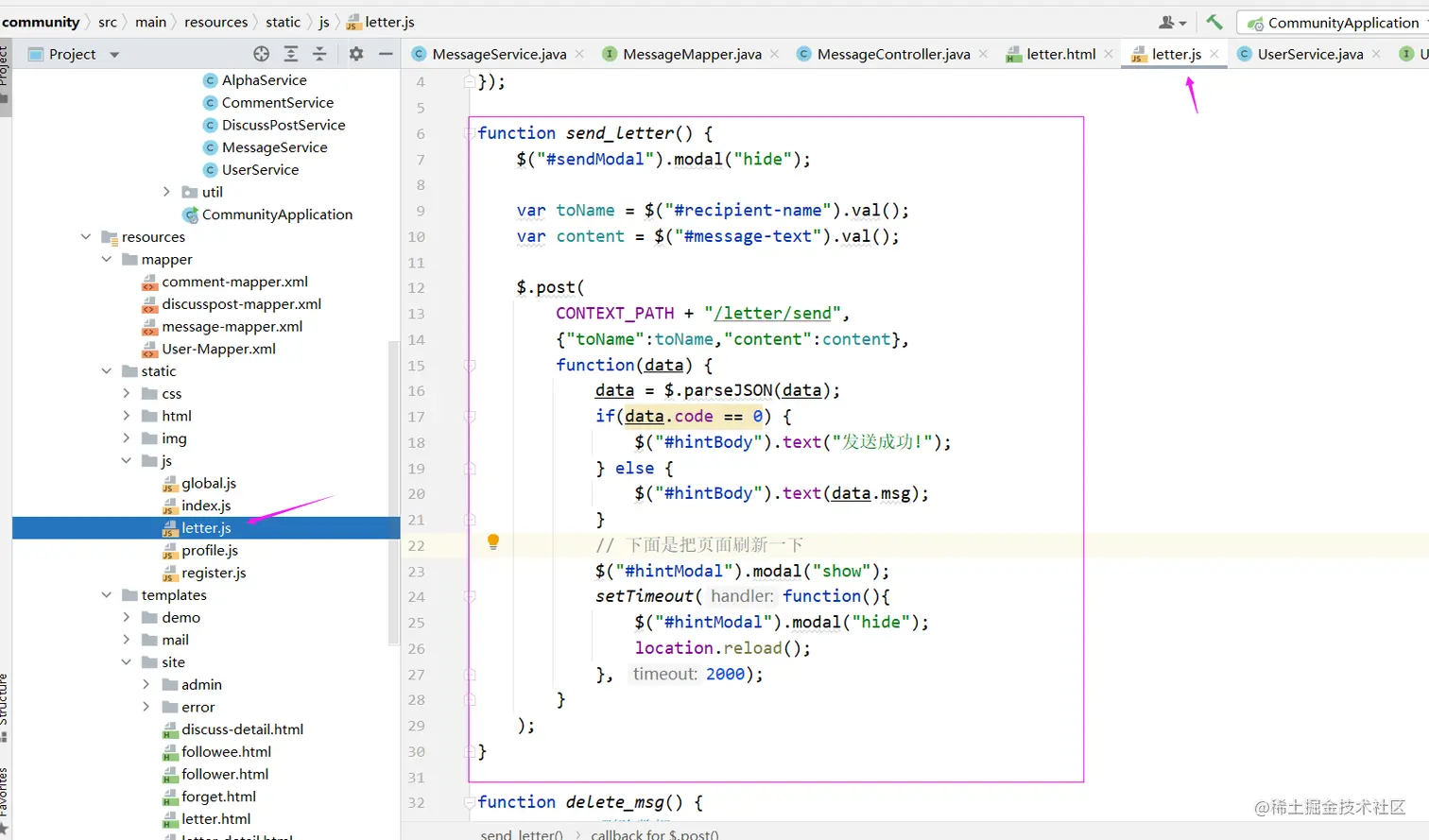Close the MessageMapper.java tab
1429x840 pixels.
[x=774, y=54]
